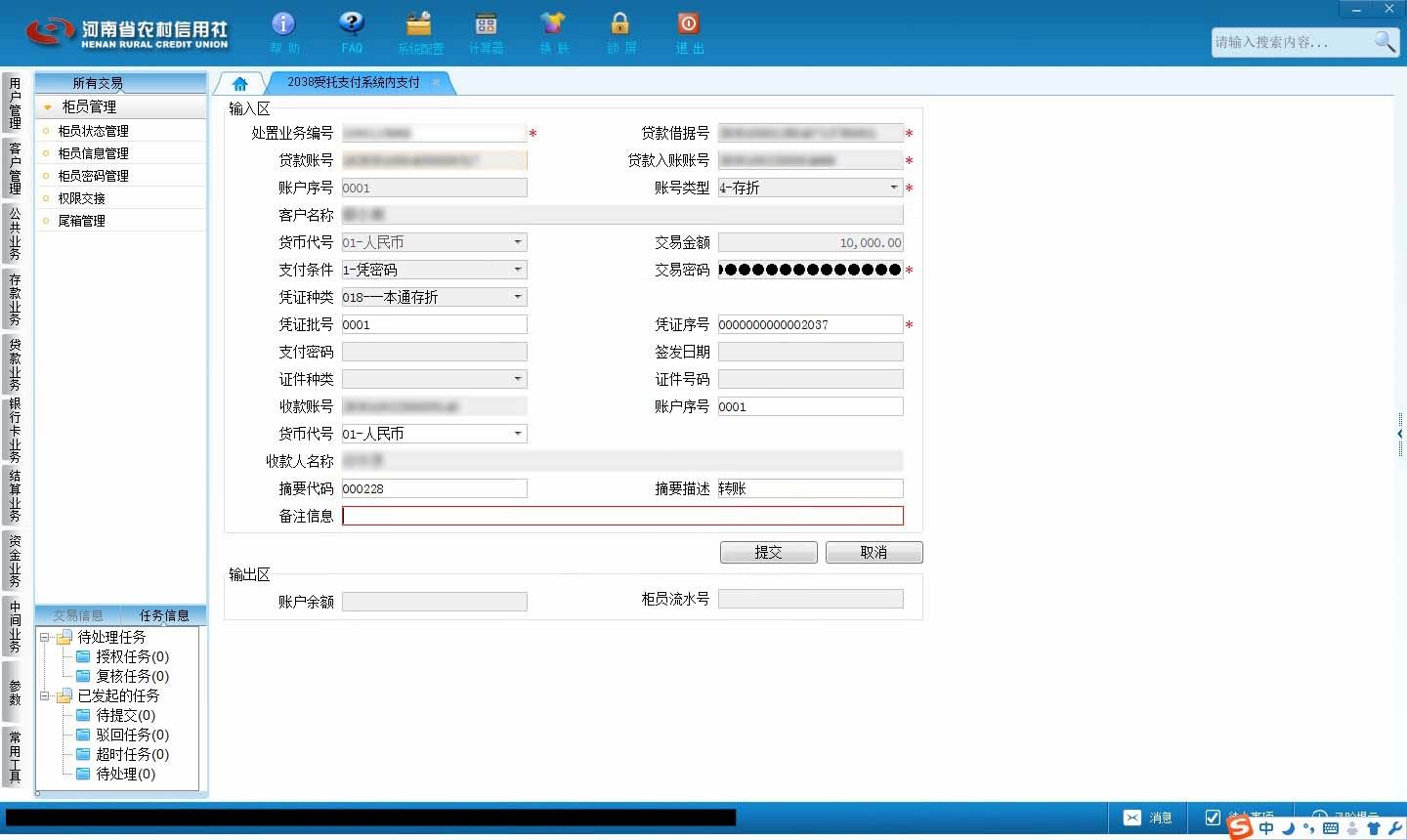The image size is (1407, 840).
Task: Open Sogou soft keyboard icon
Action: point(1330,828)
